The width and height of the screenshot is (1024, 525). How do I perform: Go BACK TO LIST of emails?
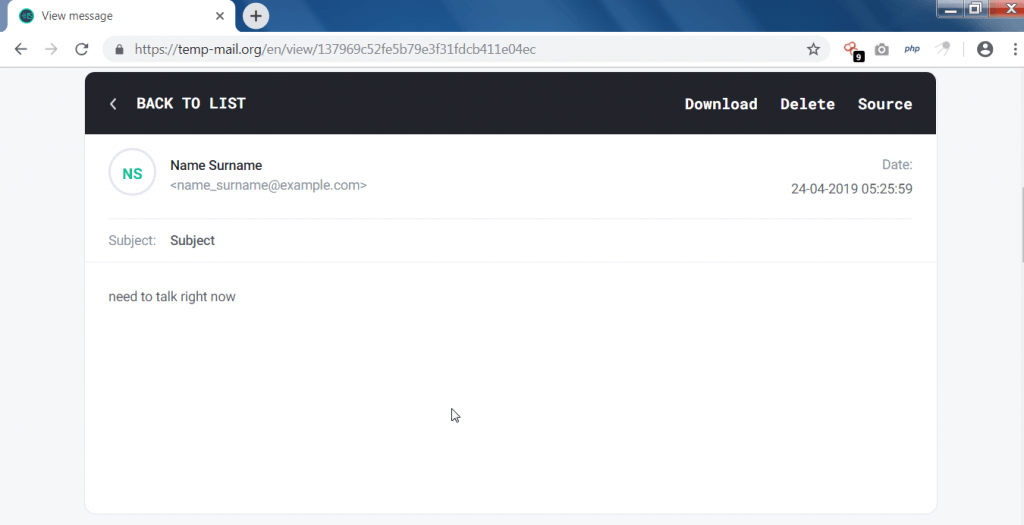point(191,103)
